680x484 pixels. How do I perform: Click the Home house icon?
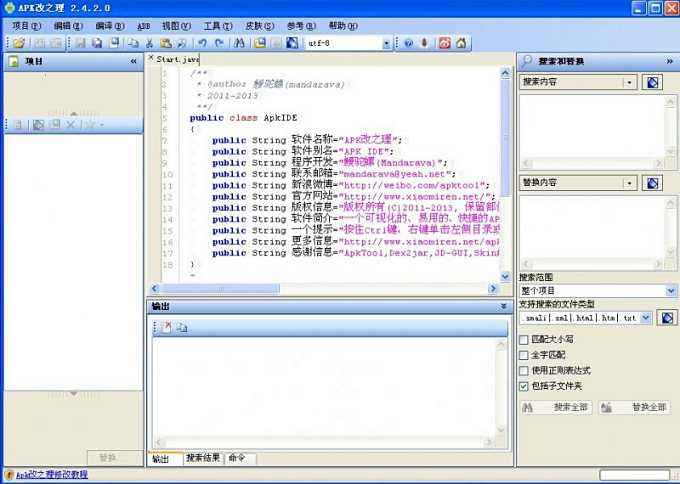point(462,43)
